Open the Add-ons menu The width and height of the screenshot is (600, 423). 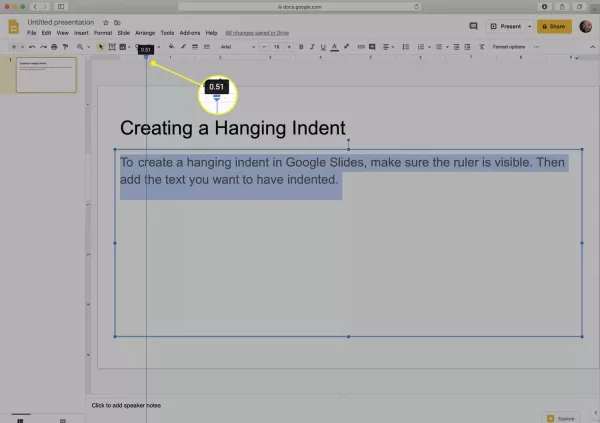click(x=190, y=33)
